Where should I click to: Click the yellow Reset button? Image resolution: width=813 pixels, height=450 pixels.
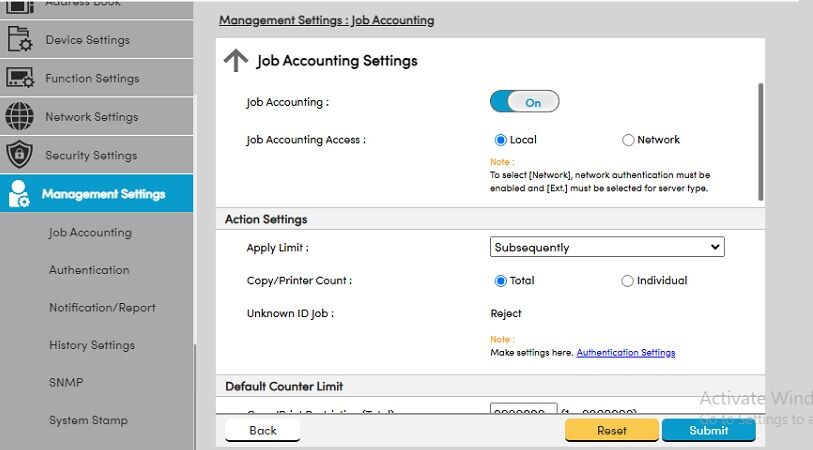[612, 430]
